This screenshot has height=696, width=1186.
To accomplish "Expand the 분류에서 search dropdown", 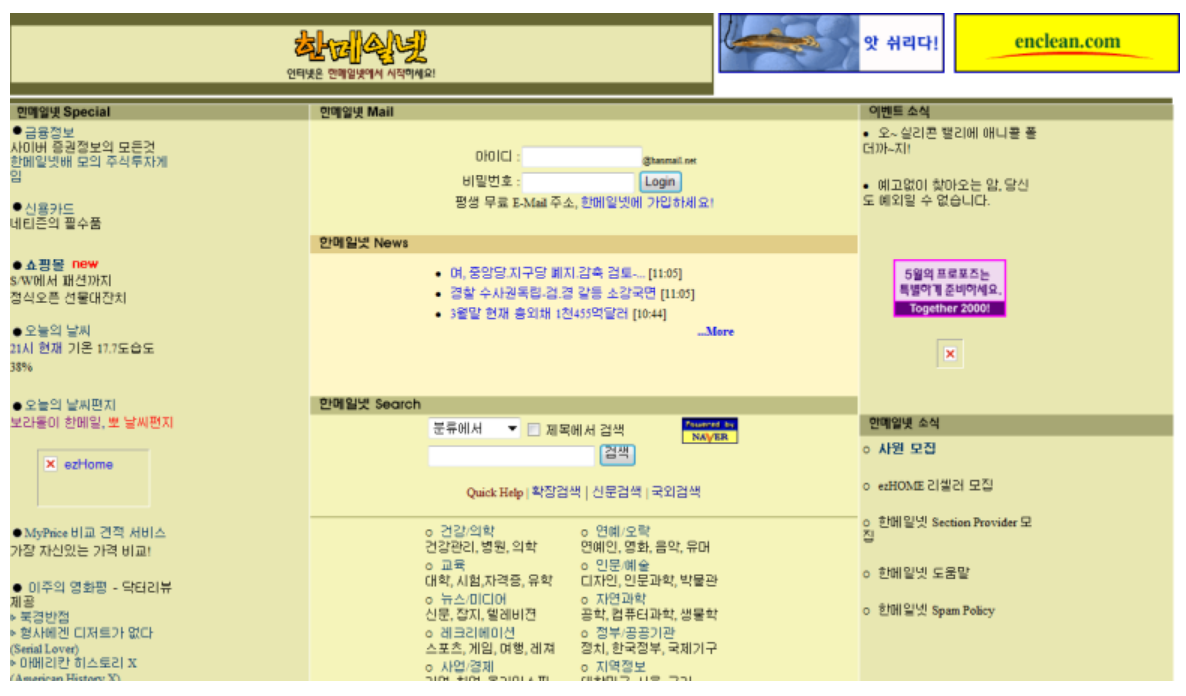I will coord(474,429).
